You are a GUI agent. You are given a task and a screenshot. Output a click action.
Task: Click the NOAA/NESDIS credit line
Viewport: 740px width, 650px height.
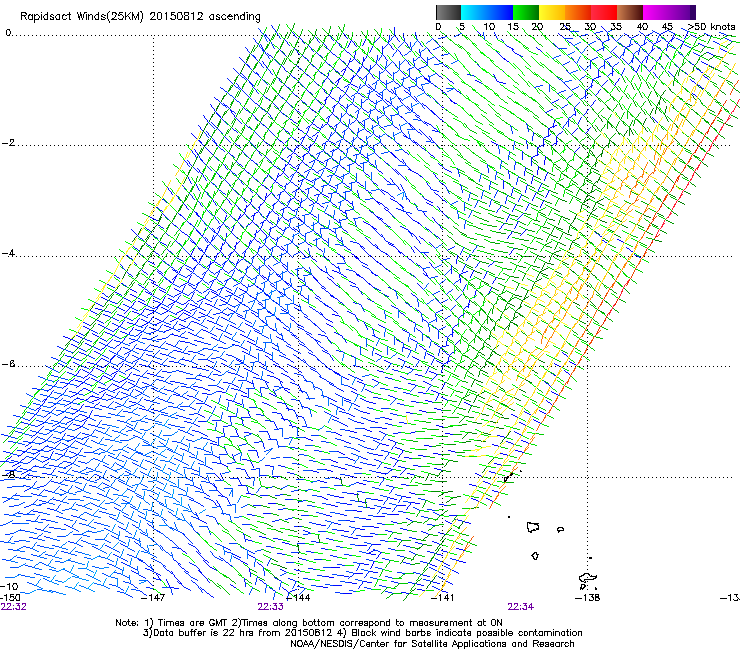[x=432, y=644]
